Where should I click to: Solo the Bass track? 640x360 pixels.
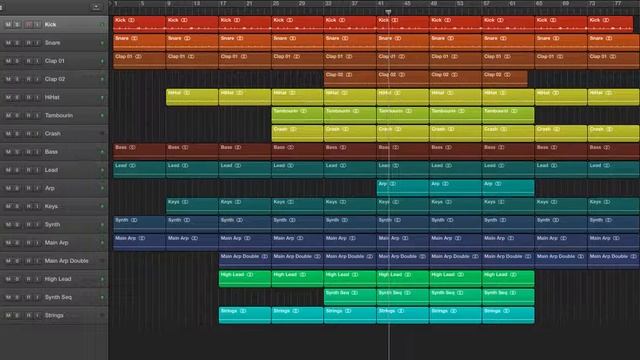(17, 152)
